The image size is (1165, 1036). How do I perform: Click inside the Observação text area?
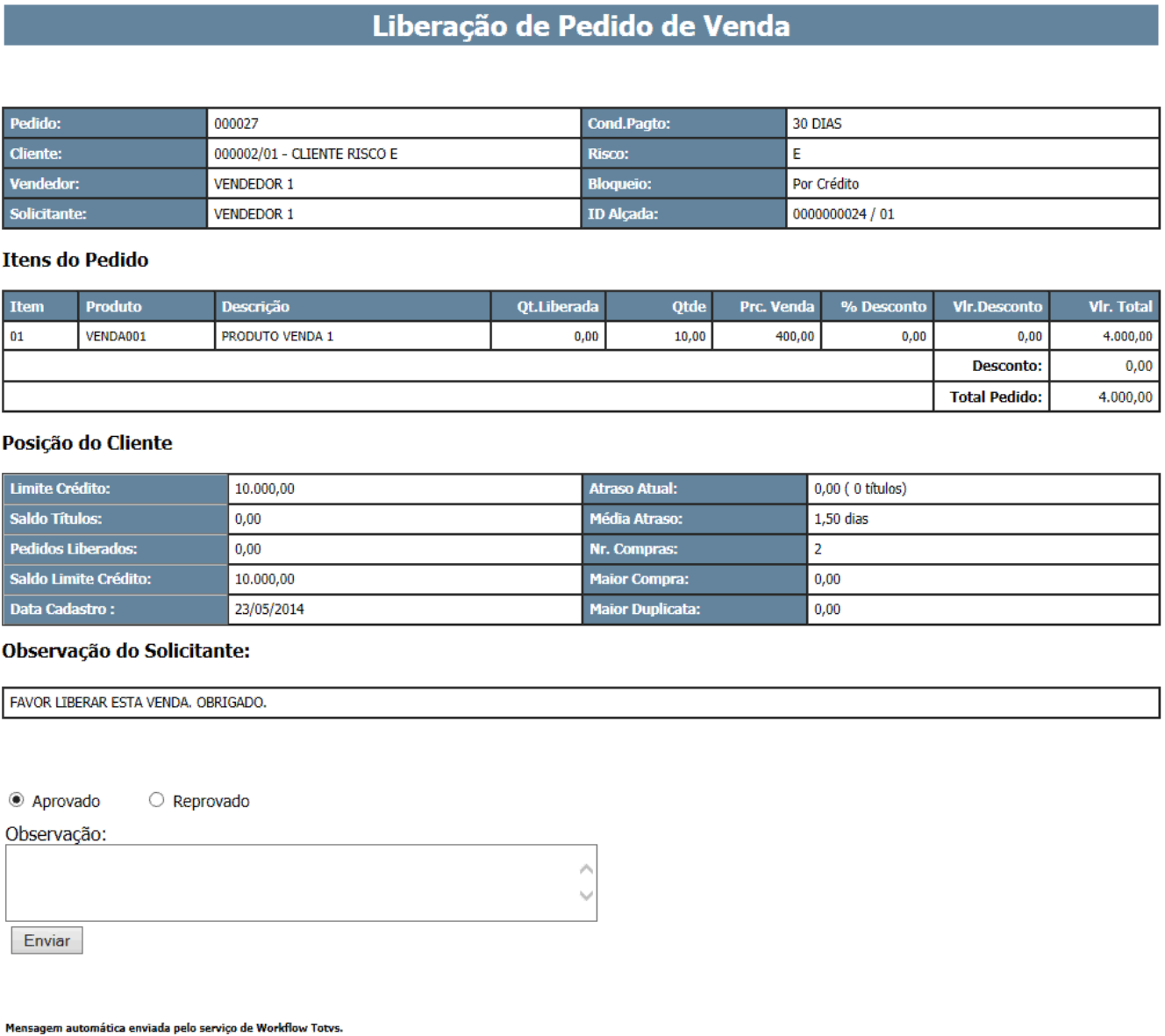point(289,882)
